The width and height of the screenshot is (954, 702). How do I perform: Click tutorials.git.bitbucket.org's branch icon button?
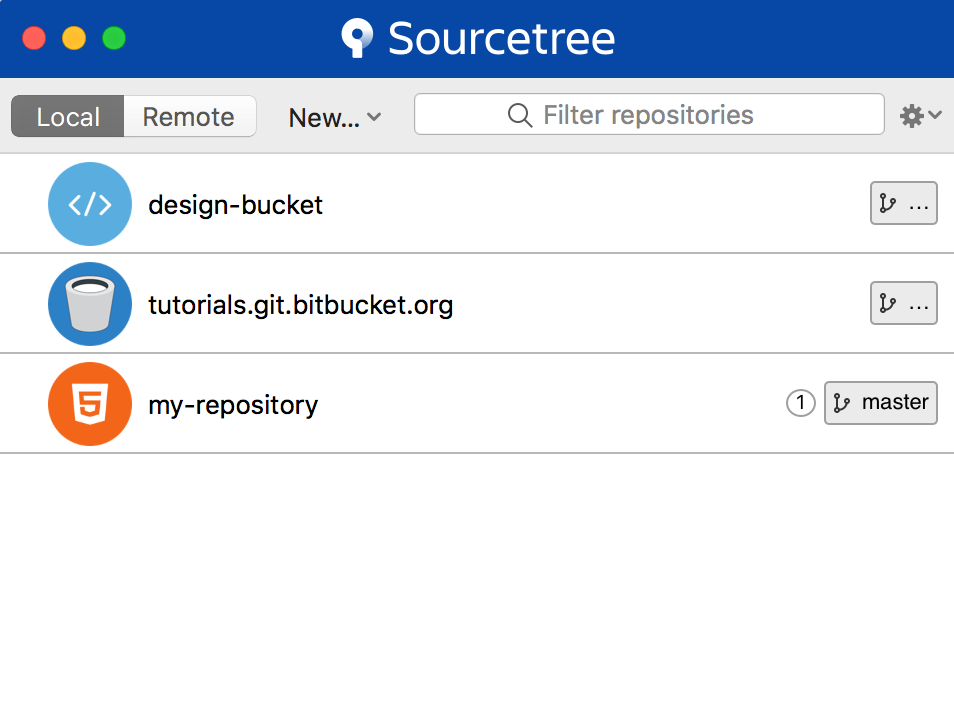click(904, 303)
